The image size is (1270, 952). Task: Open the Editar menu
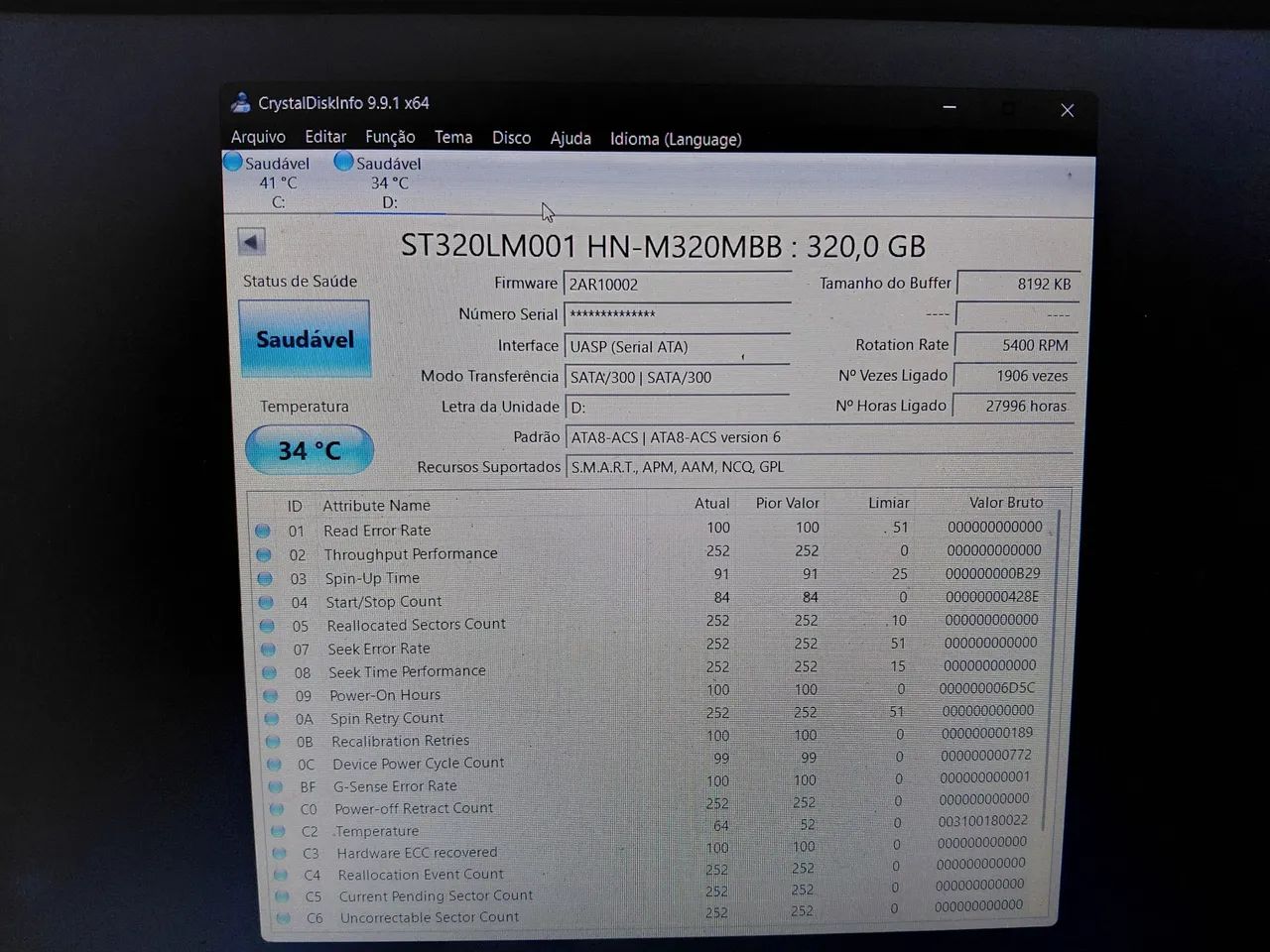click(325, 137)
